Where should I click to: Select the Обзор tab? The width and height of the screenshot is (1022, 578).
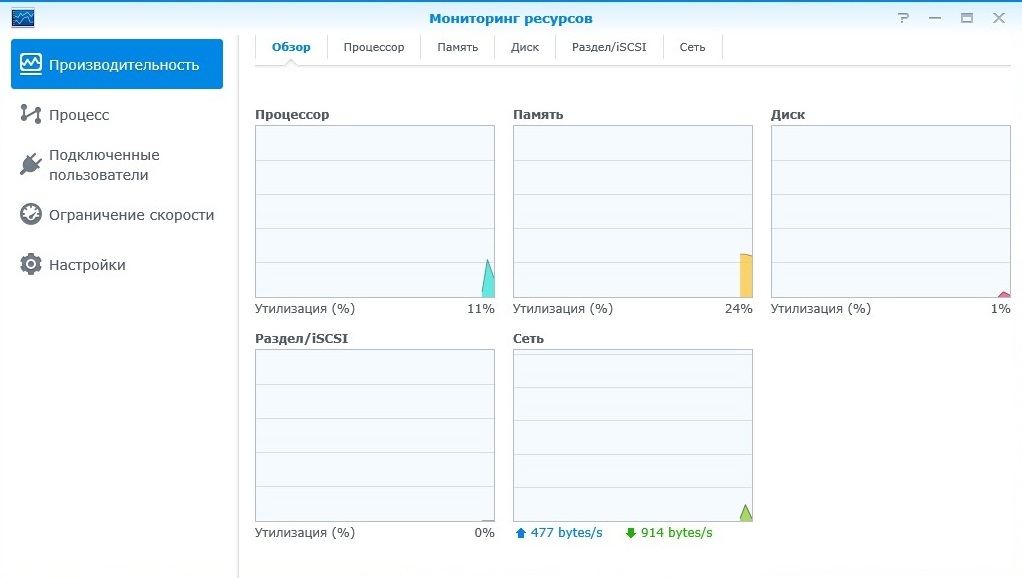(x=291, y=47)
